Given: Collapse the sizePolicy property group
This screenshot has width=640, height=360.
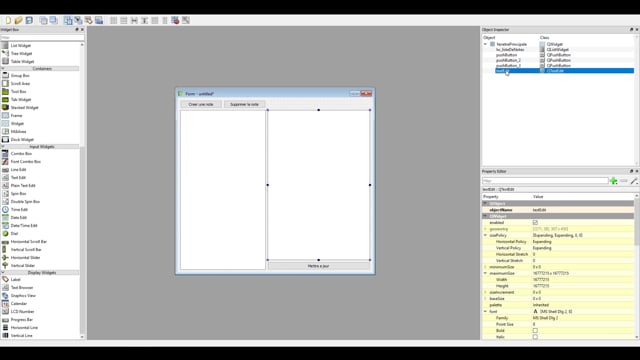Looking at the screenshot, I should [x=485, y=236].
